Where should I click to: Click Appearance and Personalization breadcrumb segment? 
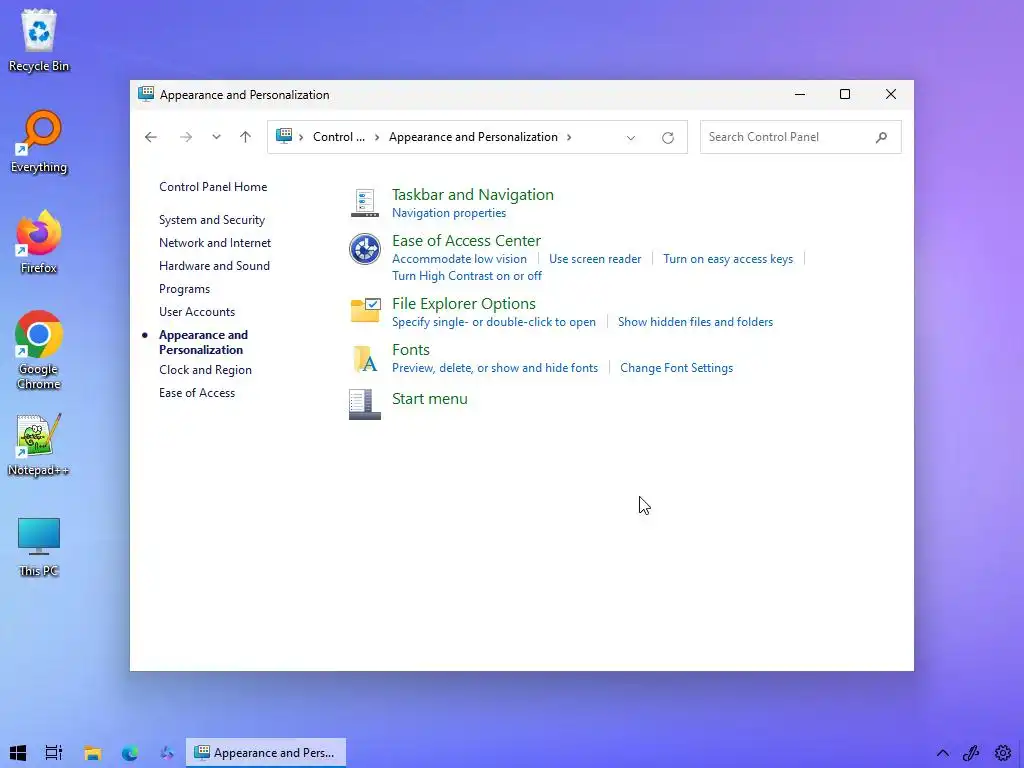(x=473, y=137)
